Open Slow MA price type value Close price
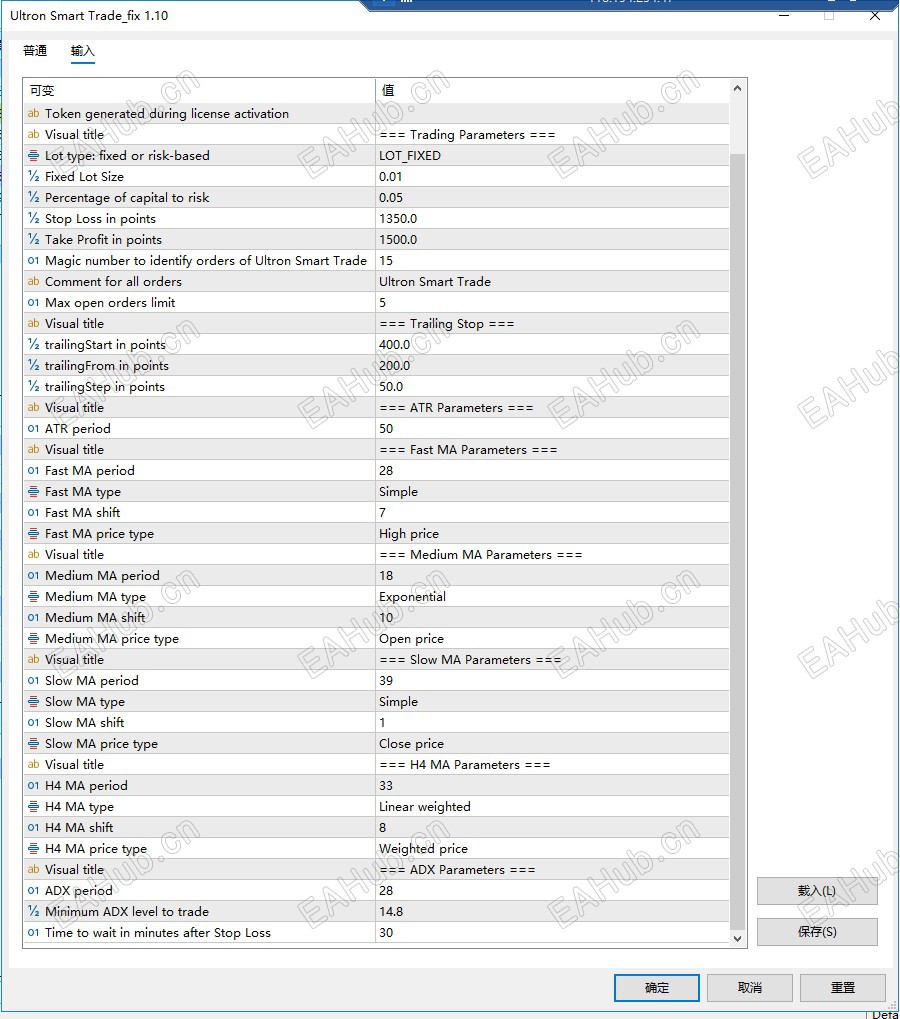900x1019 pixels. tap(552, 743)
